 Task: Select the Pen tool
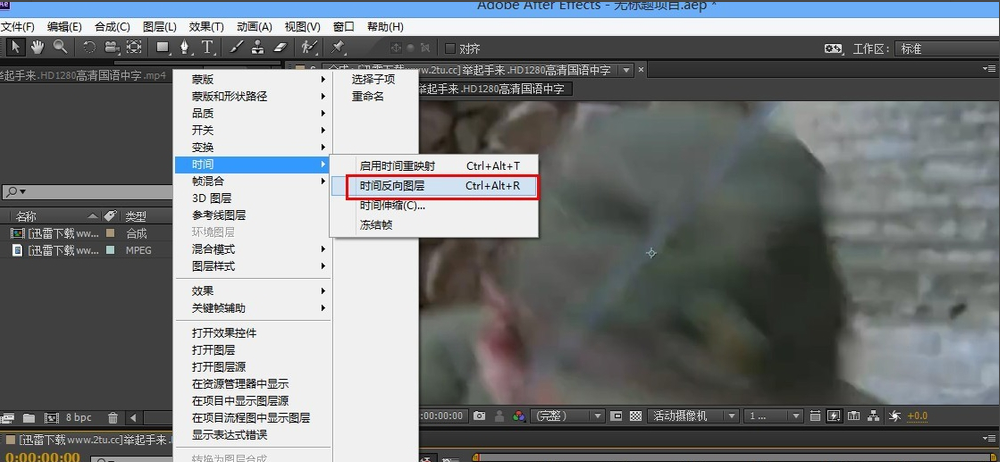[185, 47]
